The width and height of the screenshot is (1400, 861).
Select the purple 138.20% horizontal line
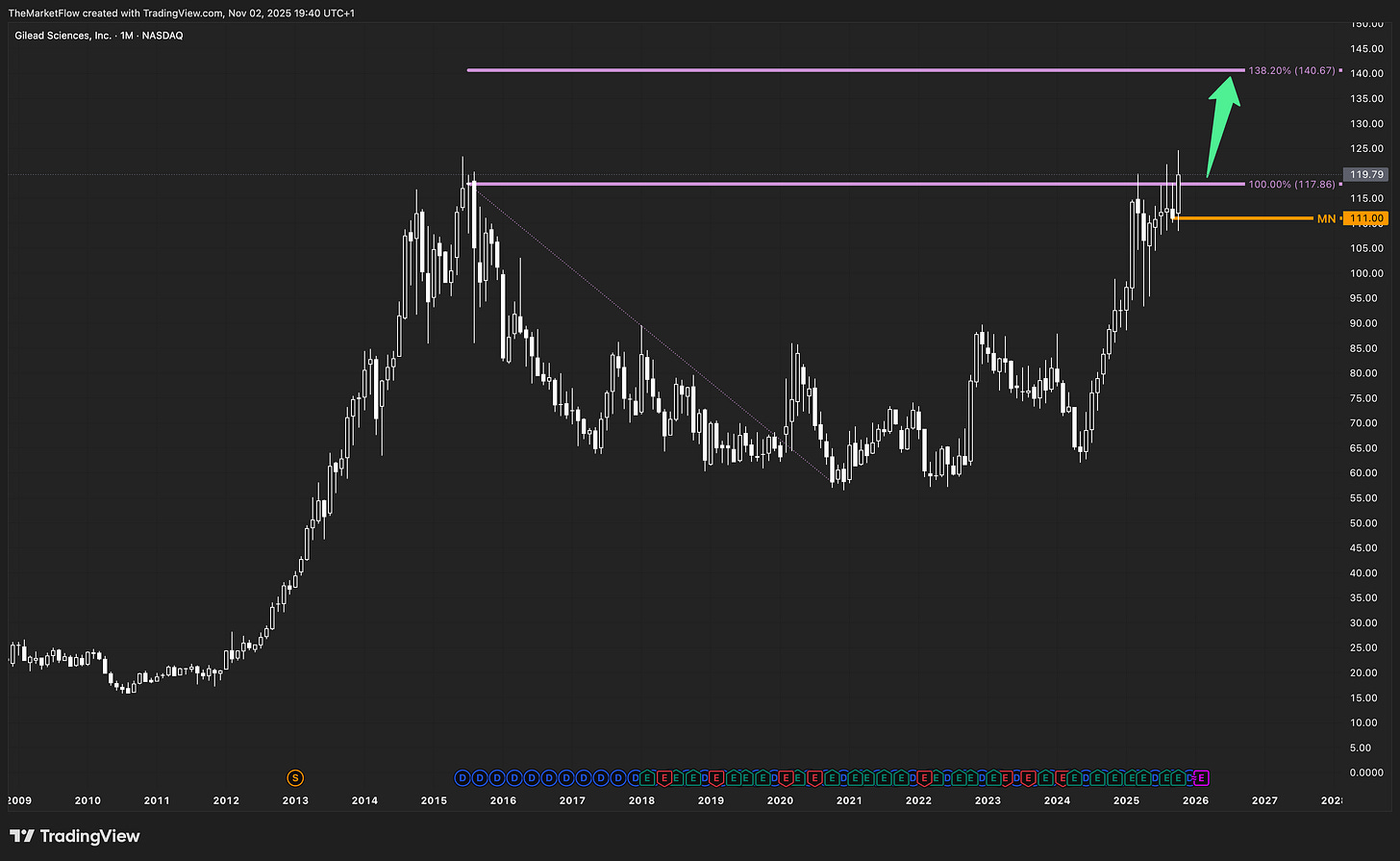[854, 70]
